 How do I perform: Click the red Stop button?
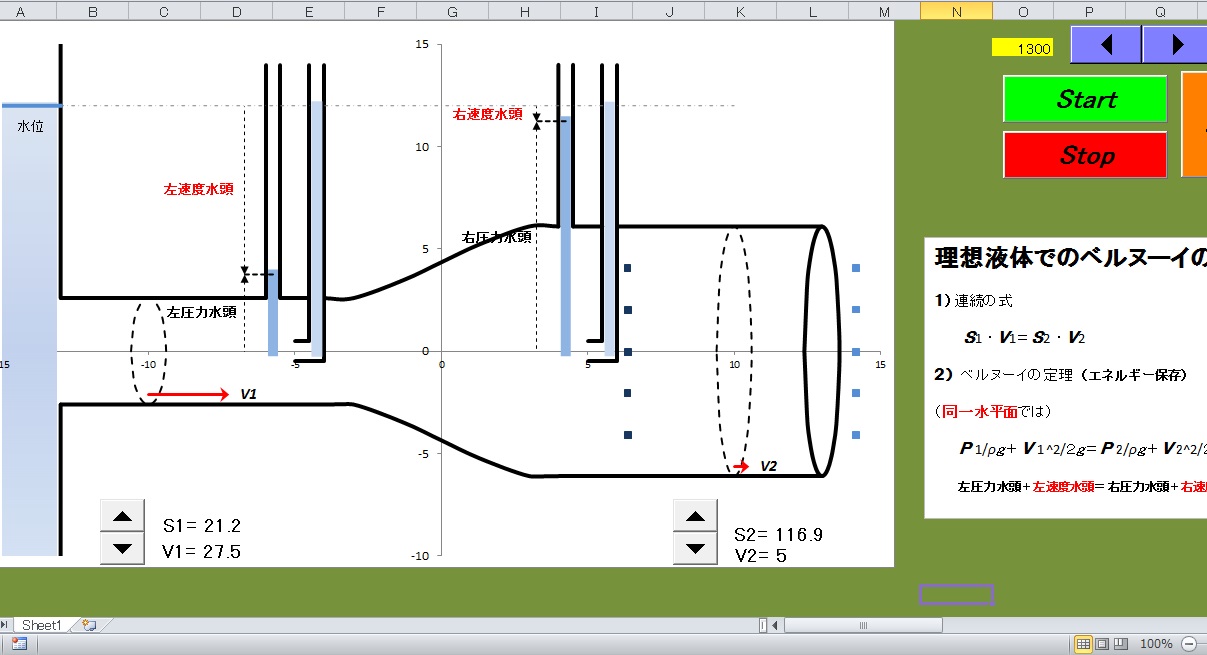tap(1085, 155)
